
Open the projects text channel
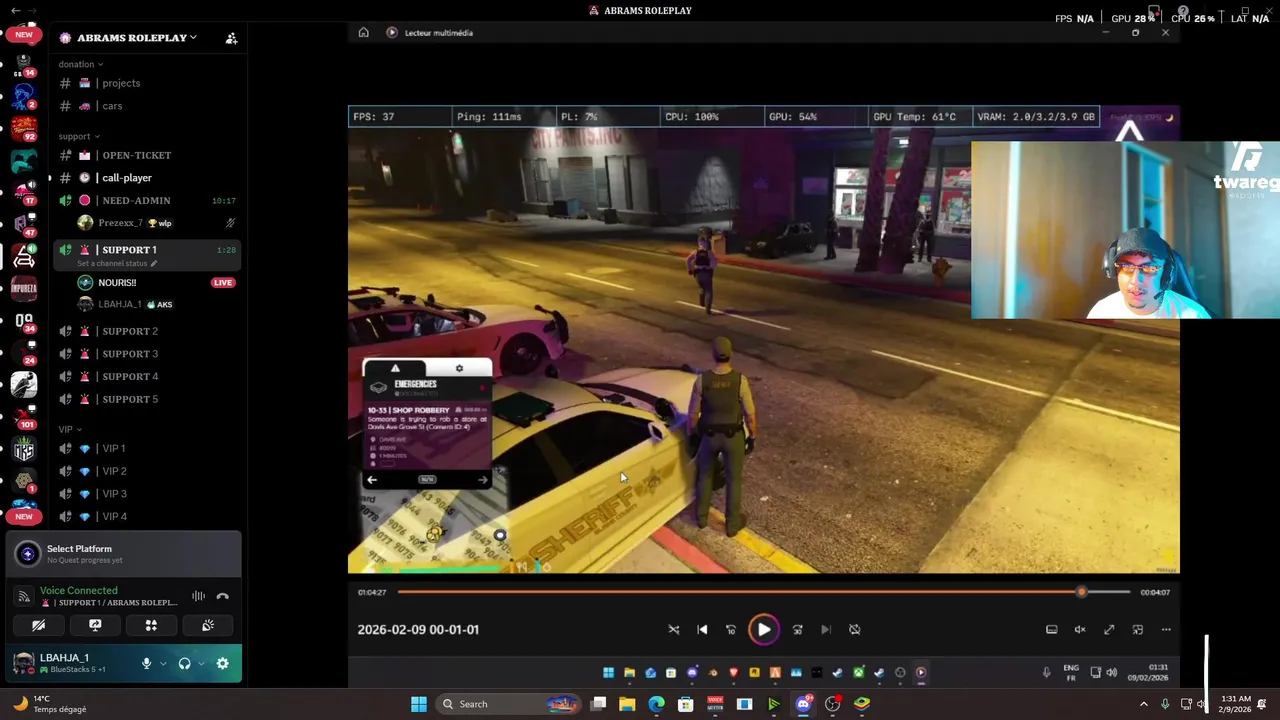[x=147, y=83]
